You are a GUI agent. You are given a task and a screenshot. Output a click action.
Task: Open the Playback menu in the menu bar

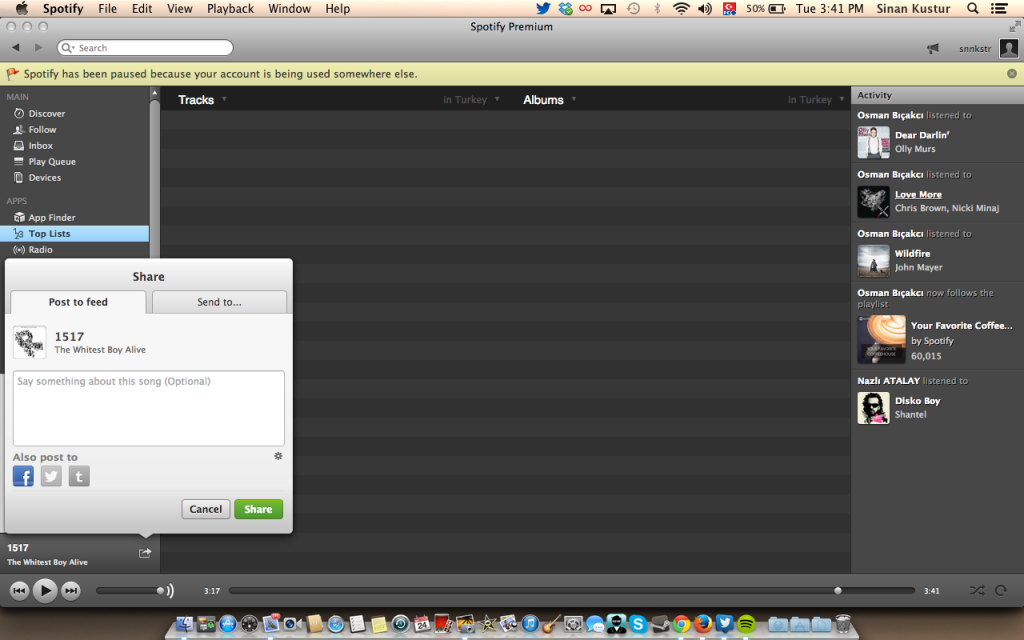(x=230, y=8)
